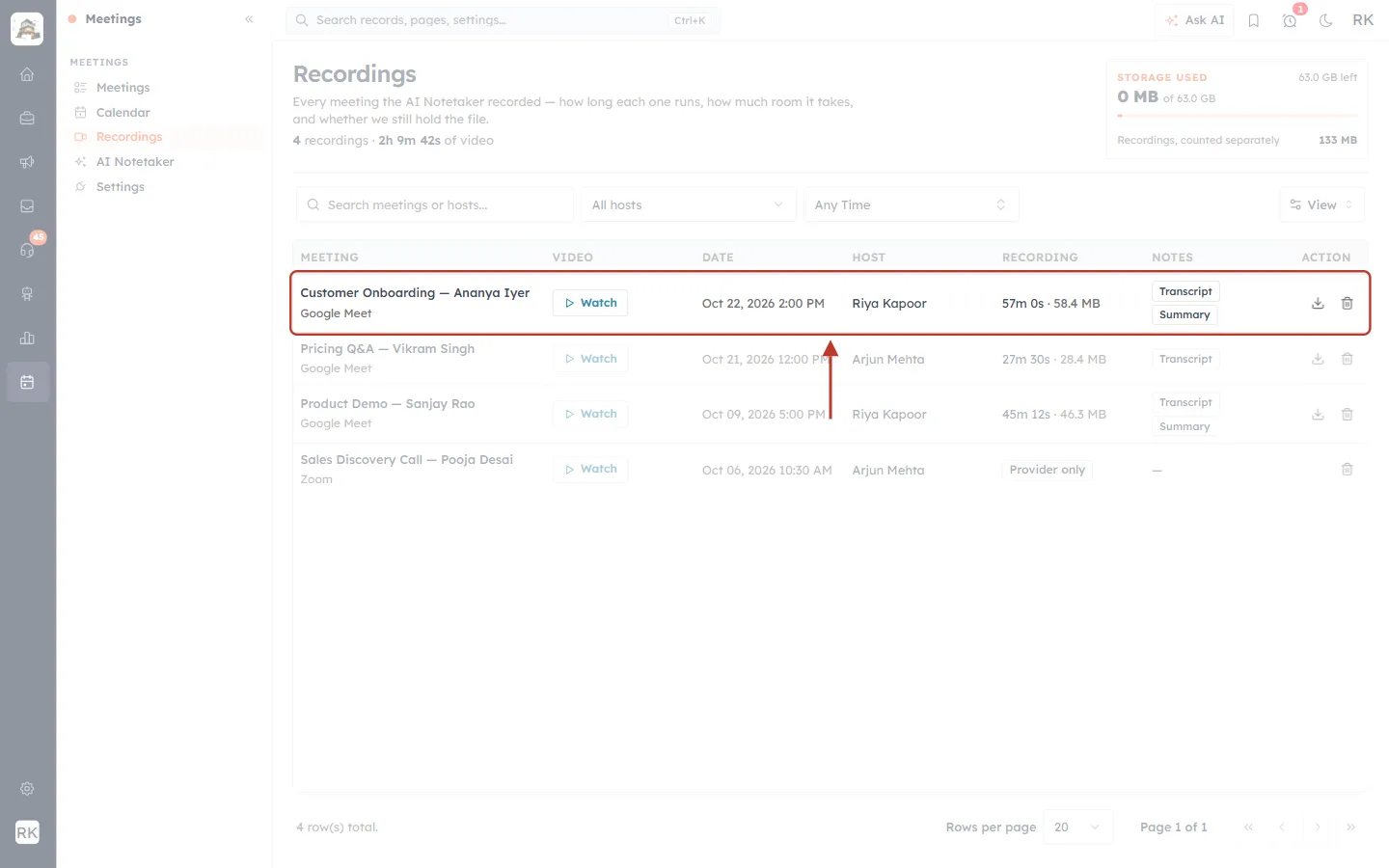The image size is (1389, 868).
Task: Click Search meetings or hosts field
Action: 435,204
